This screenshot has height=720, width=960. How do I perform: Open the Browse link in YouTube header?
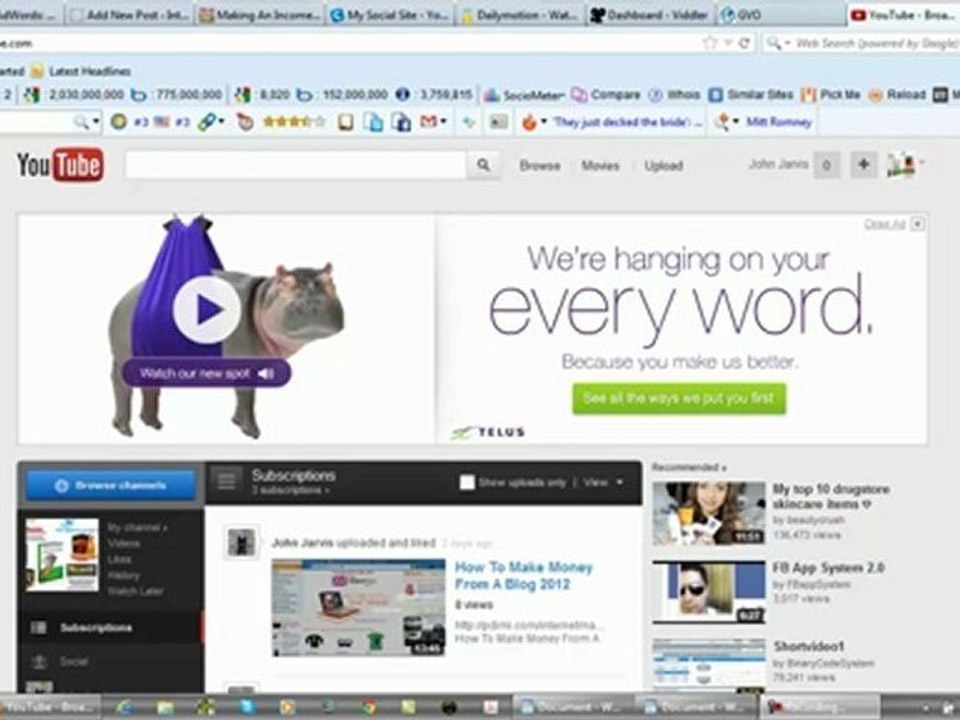pyautogui.click(x=539, y=165)
